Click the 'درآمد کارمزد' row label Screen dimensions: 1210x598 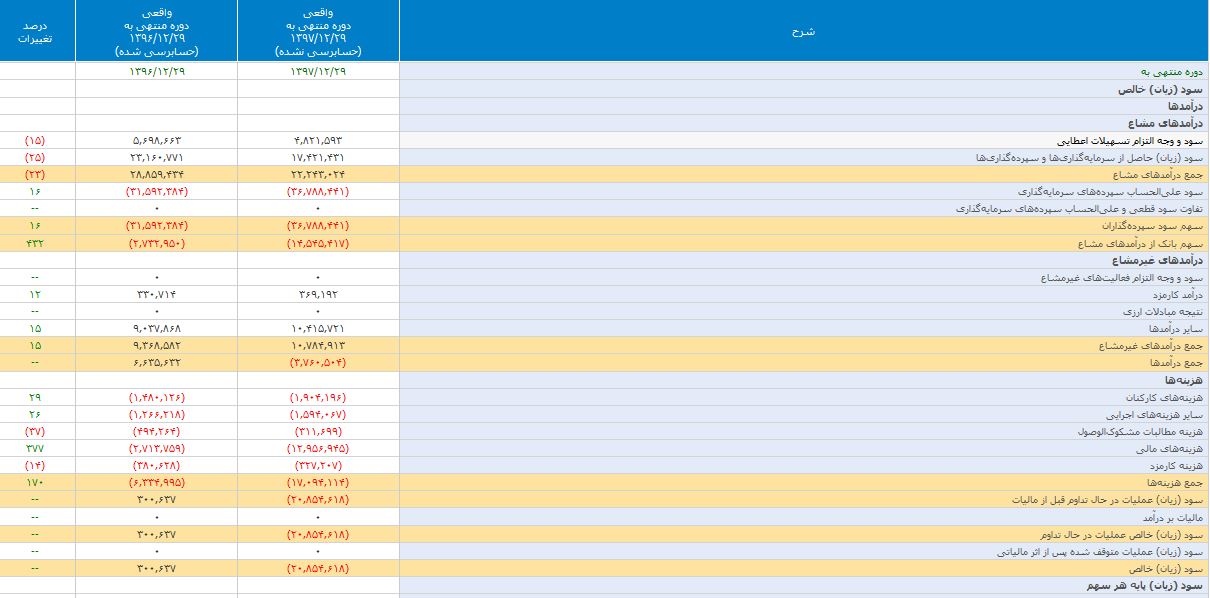[1174, 295]
